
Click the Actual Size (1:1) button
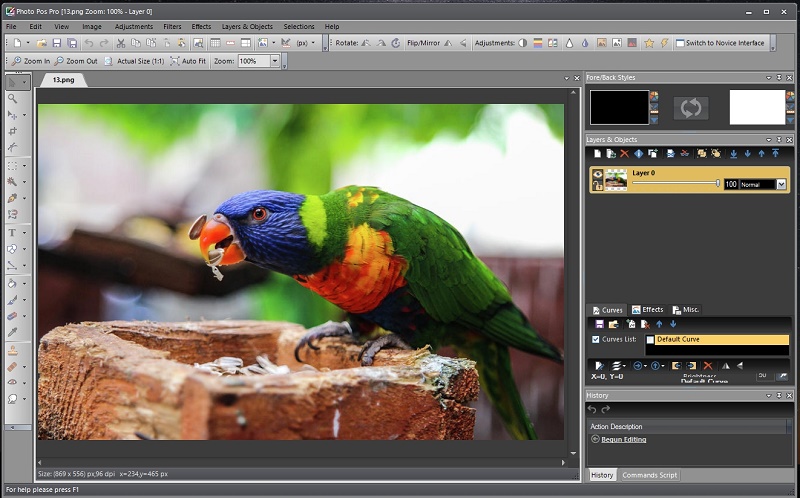(134, 61)
